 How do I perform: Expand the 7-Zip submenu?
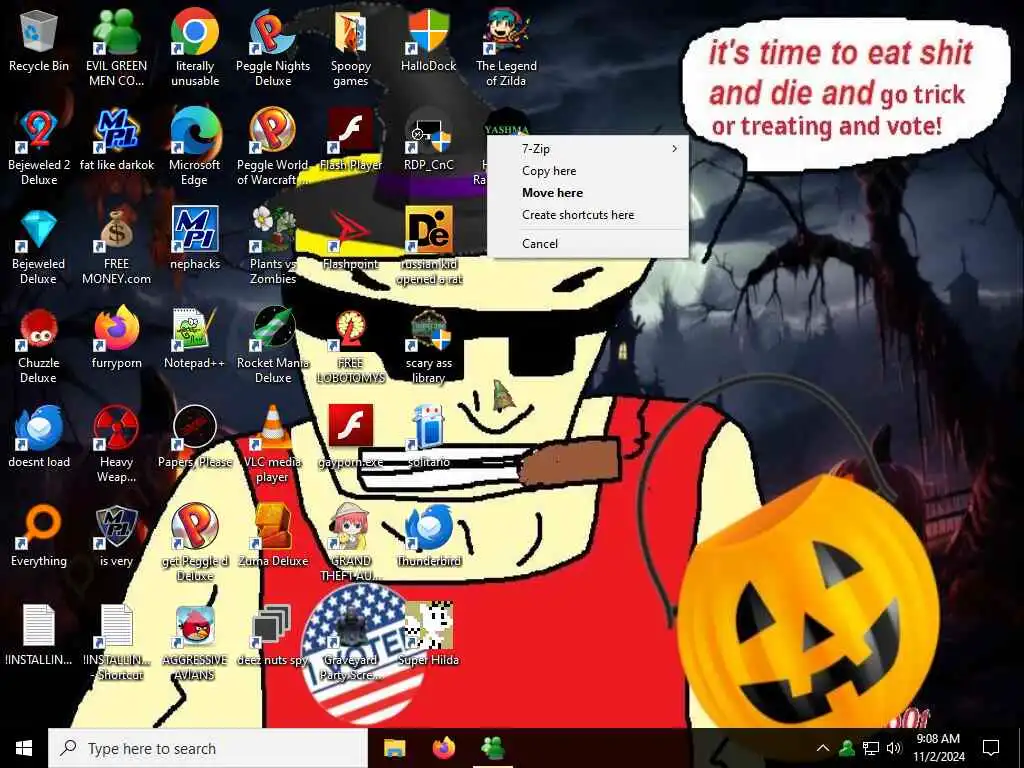point(588,149)
